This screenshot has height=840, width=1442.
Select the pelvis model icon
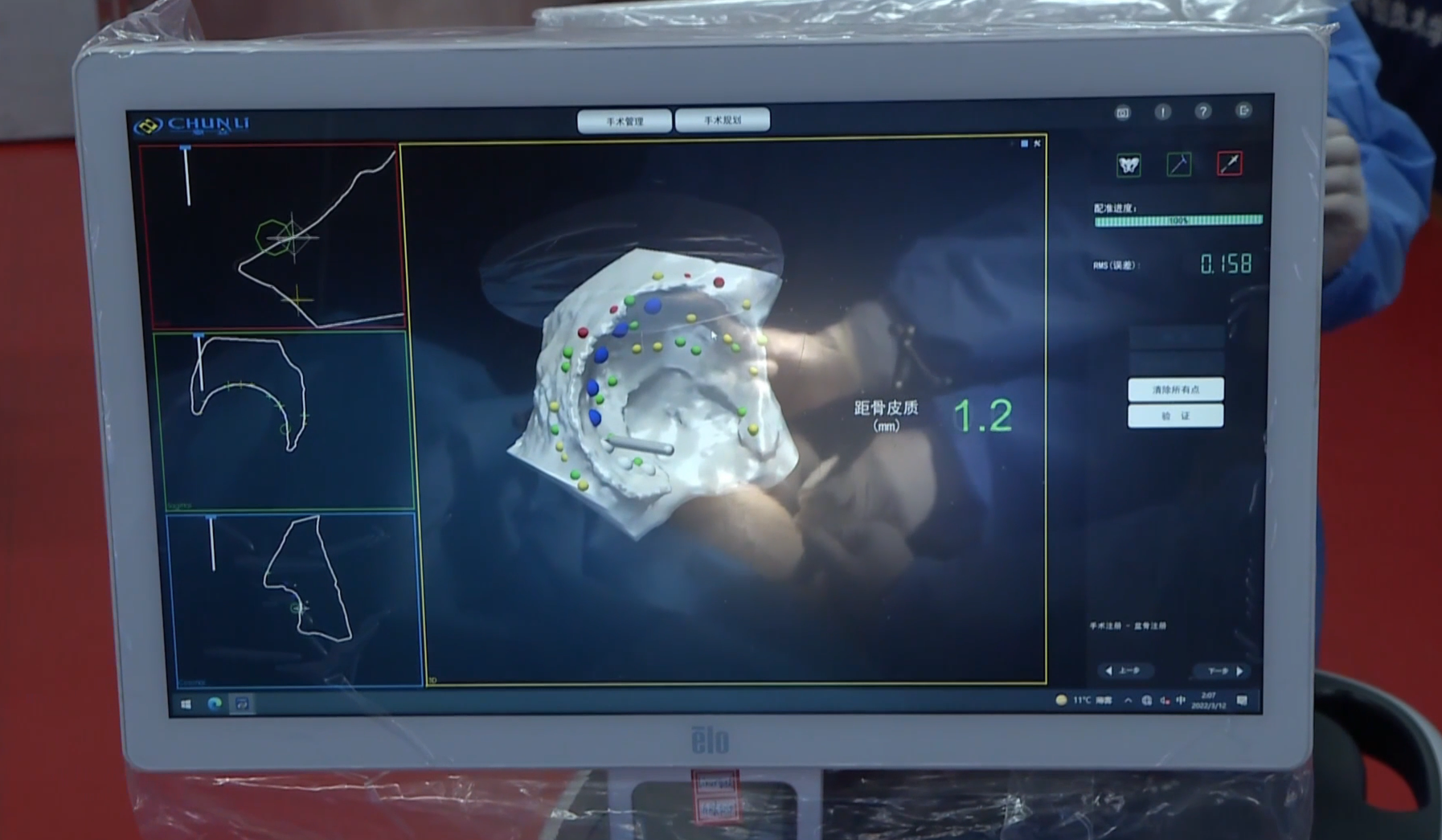pyautogui.click(x=1129, y=165)
